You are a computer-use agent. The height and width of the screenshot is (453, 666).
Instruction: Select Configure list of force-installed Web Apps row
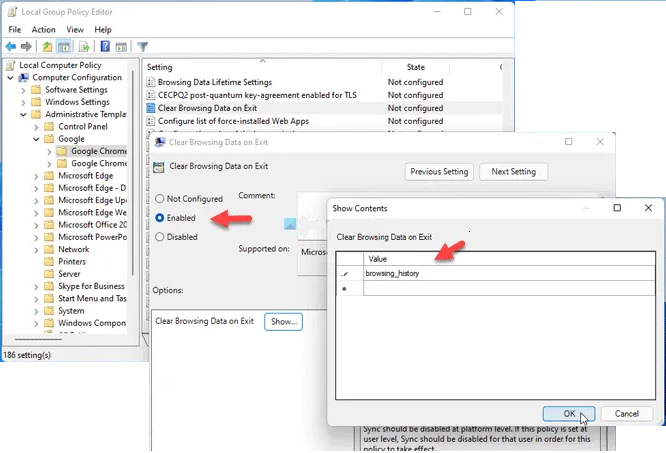[x=323, y=121]
